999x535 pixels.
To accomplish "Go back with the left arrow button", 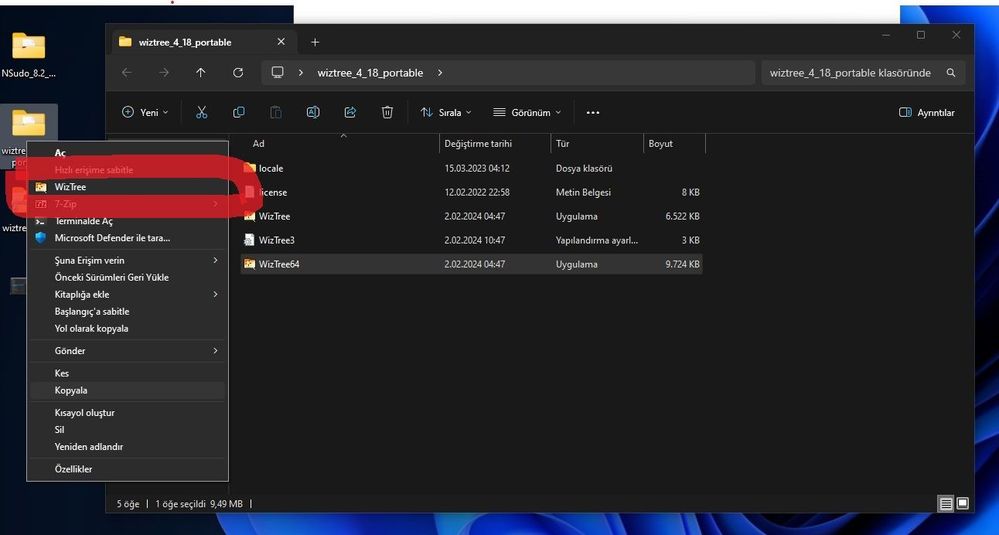I will (x=127, y=73).
